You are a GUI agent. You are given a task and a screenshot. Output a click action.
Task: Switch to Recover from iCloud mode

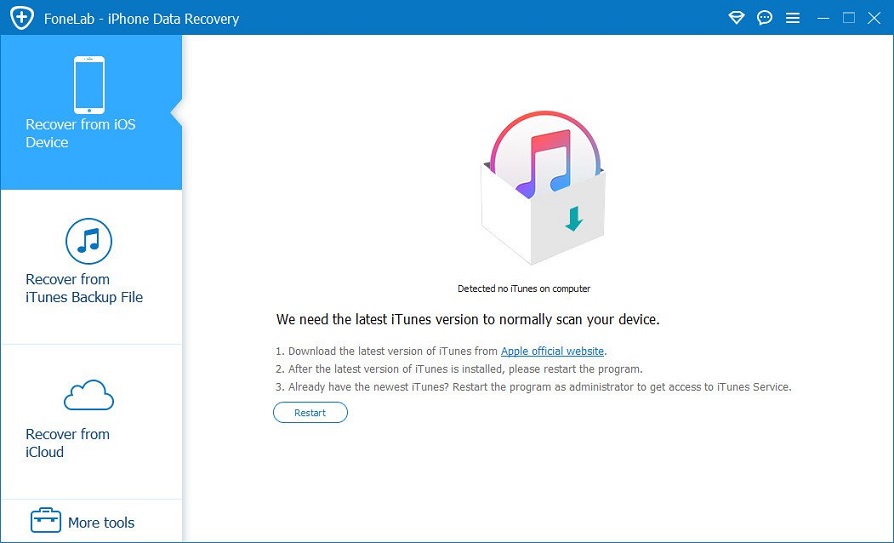(91, 422)
